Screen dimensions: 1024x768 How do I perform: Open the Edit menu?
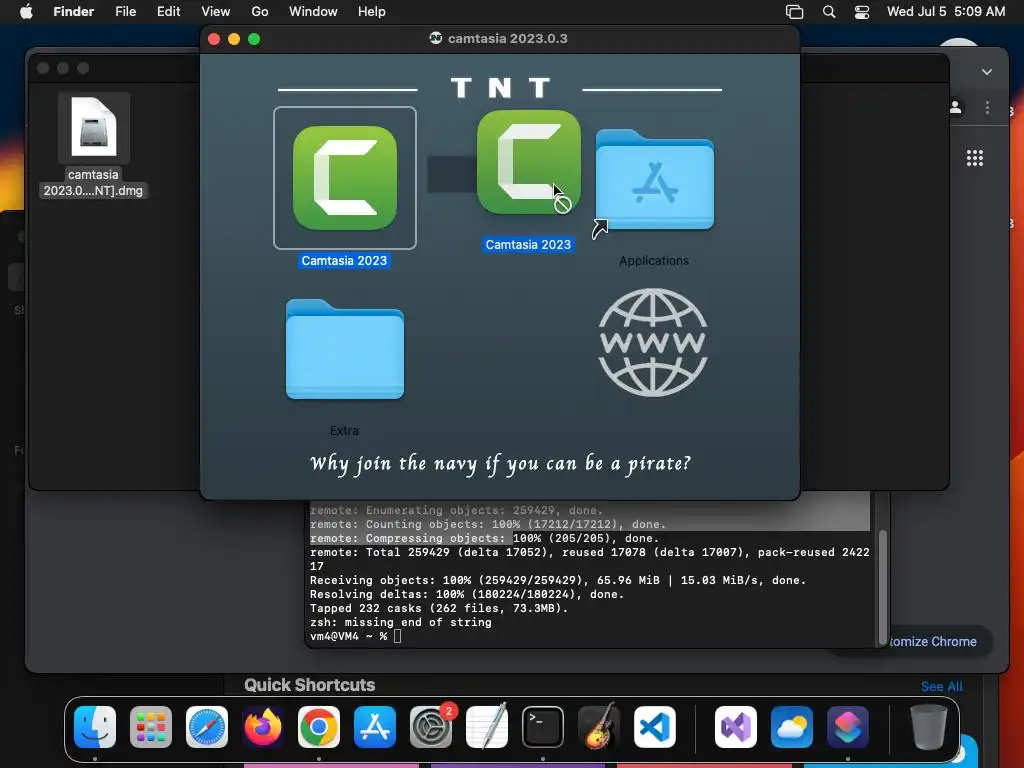pos(168,12)
